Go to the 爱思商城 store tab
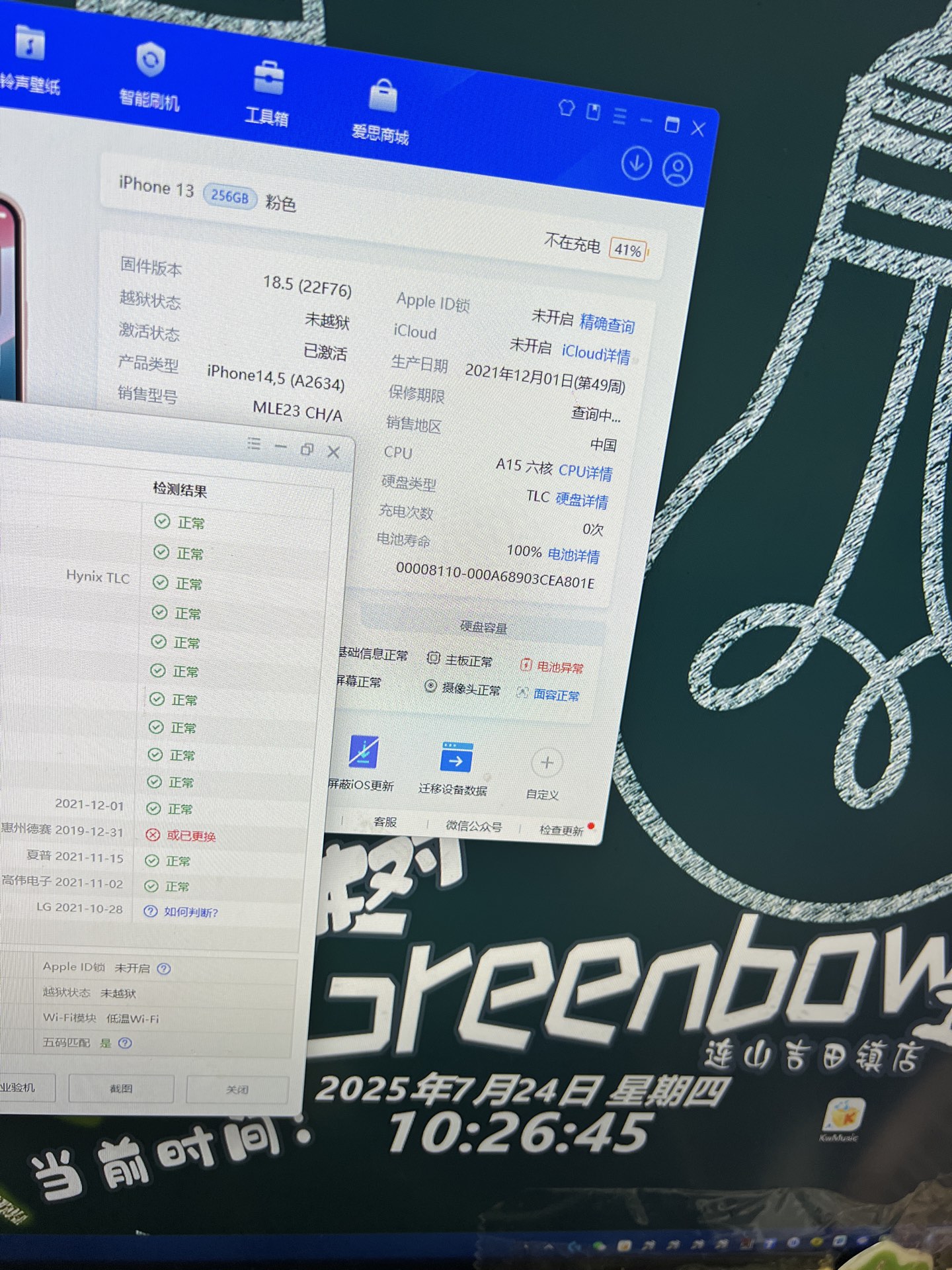 [381, 111]
